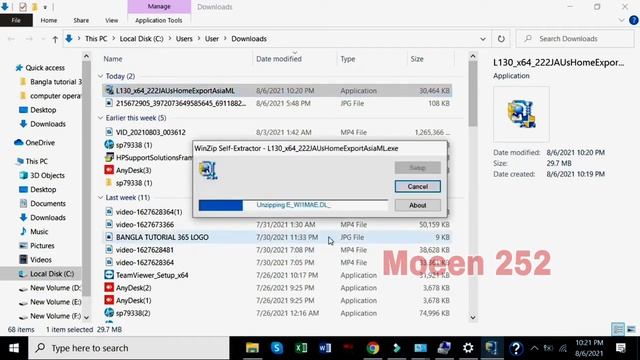Click the HPSupportSolutionsFramework file icon
The image size is (640, 360).
[109, 157]
